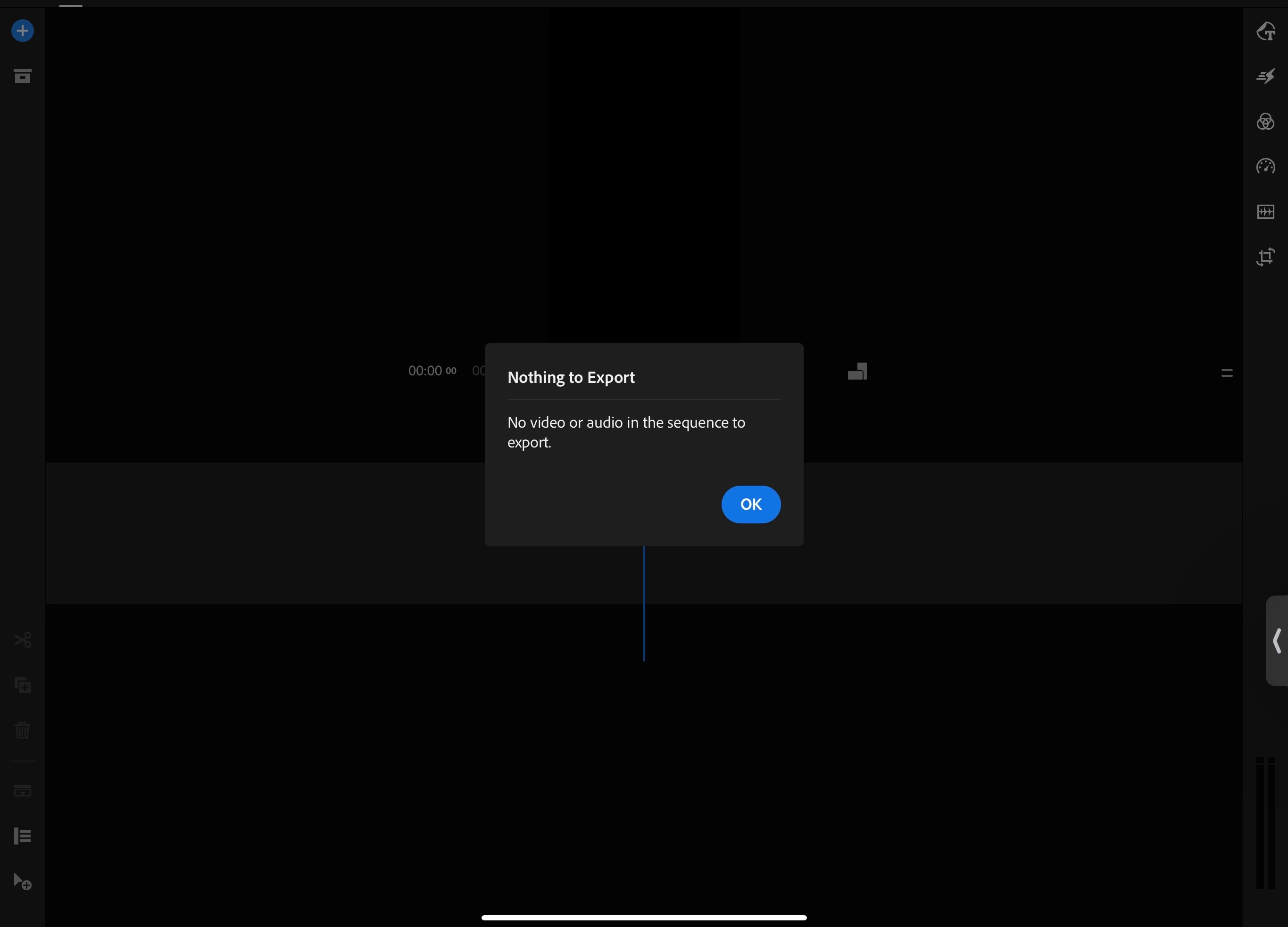Click the Duplicate clip icon

coord(23,685)
